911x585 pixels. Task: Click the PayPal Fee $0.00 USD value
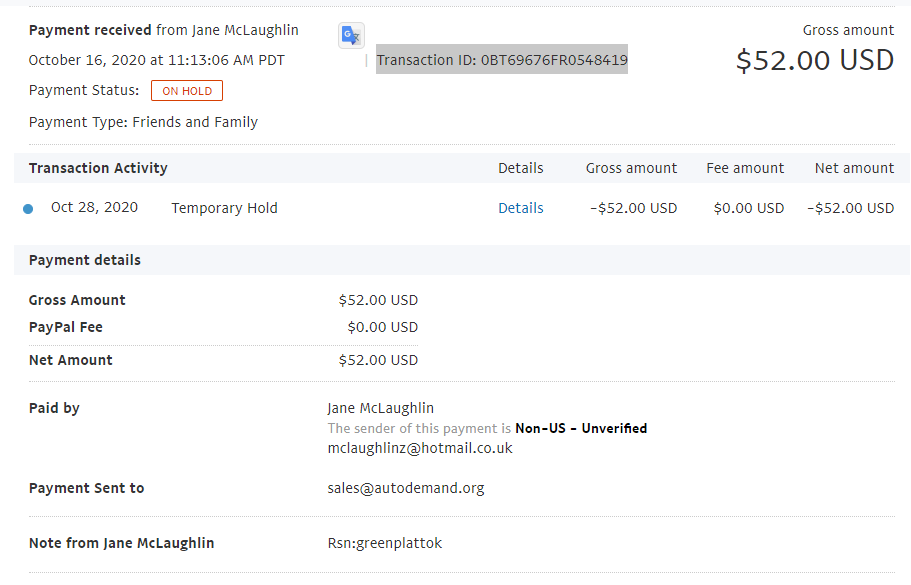tap(382, 328)
